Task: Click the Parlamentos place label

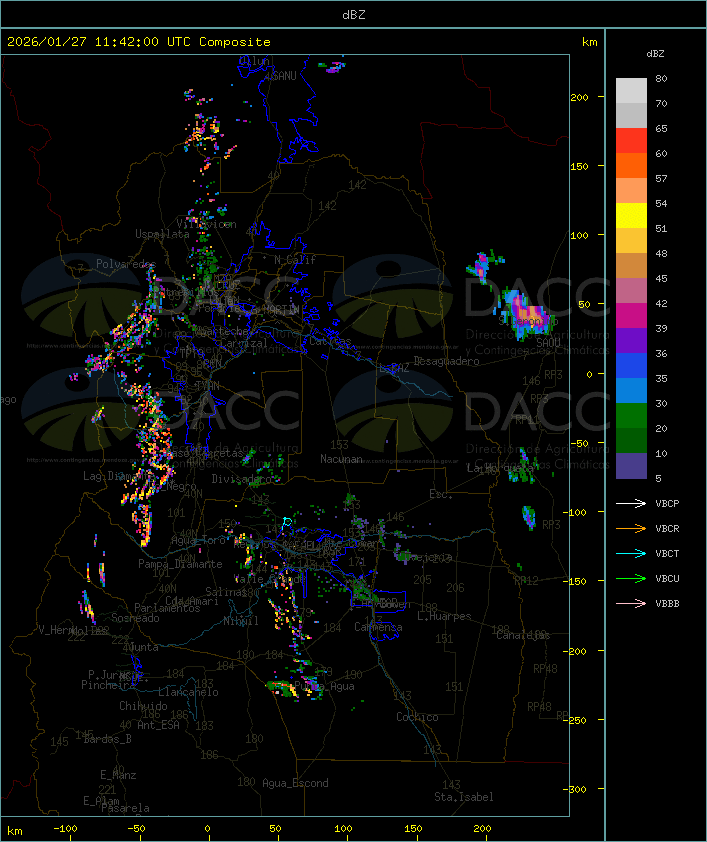Action: (x=167, y=608)
